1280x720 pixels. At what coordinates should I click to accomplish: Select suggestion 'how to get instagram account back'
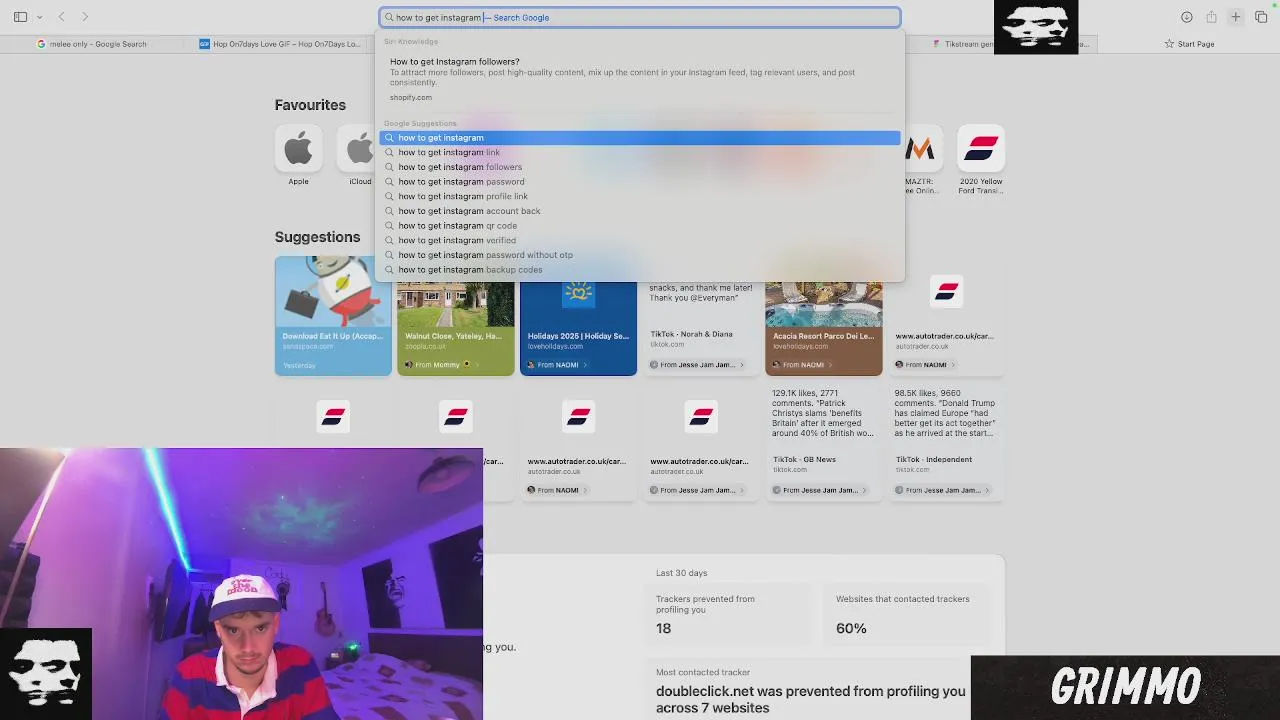640,211
